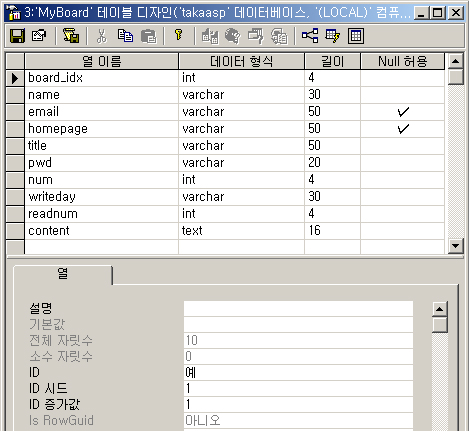Click the column name cell 'num'
The height and width of the screenshot is (431, 469).
101,180
